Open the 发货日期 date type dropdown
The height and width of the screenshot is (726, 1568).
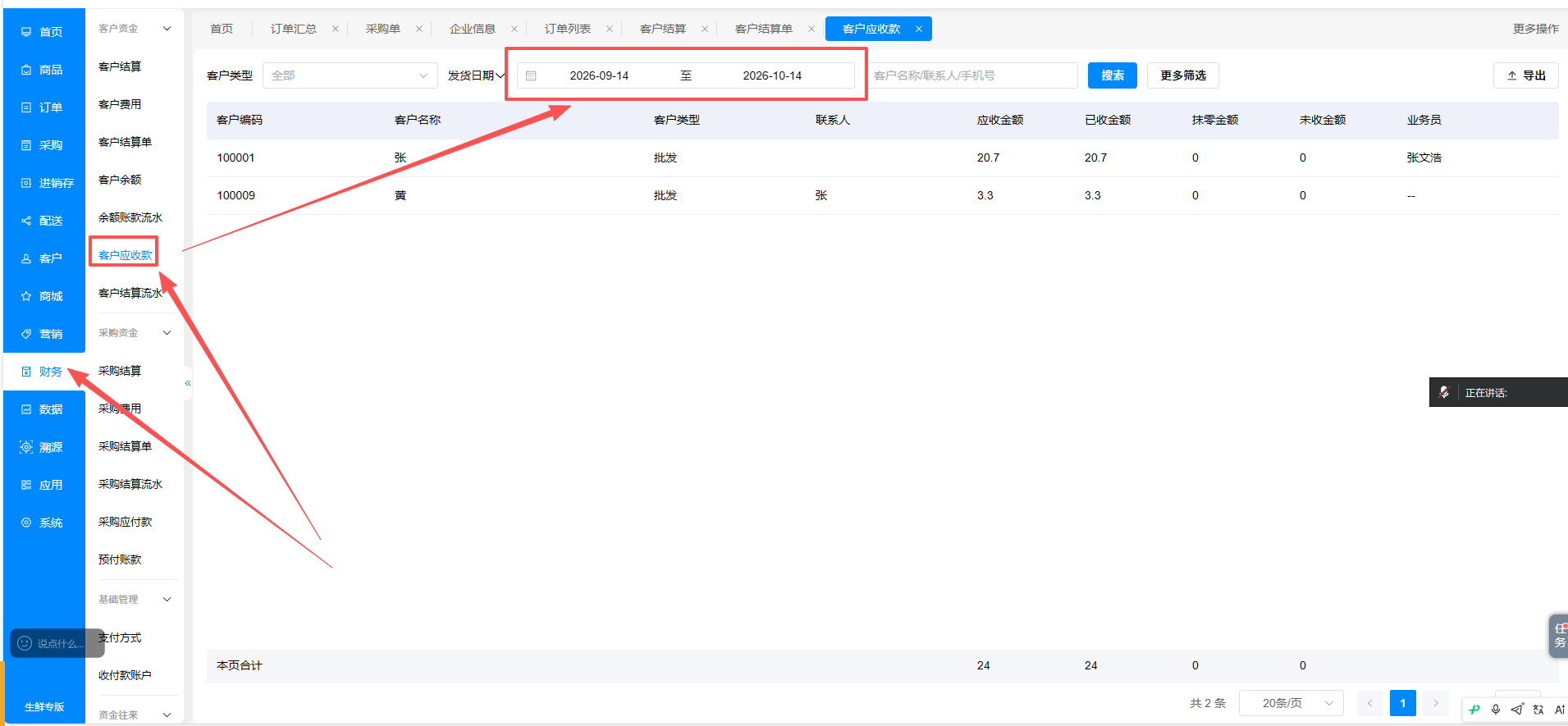[477, 75]
